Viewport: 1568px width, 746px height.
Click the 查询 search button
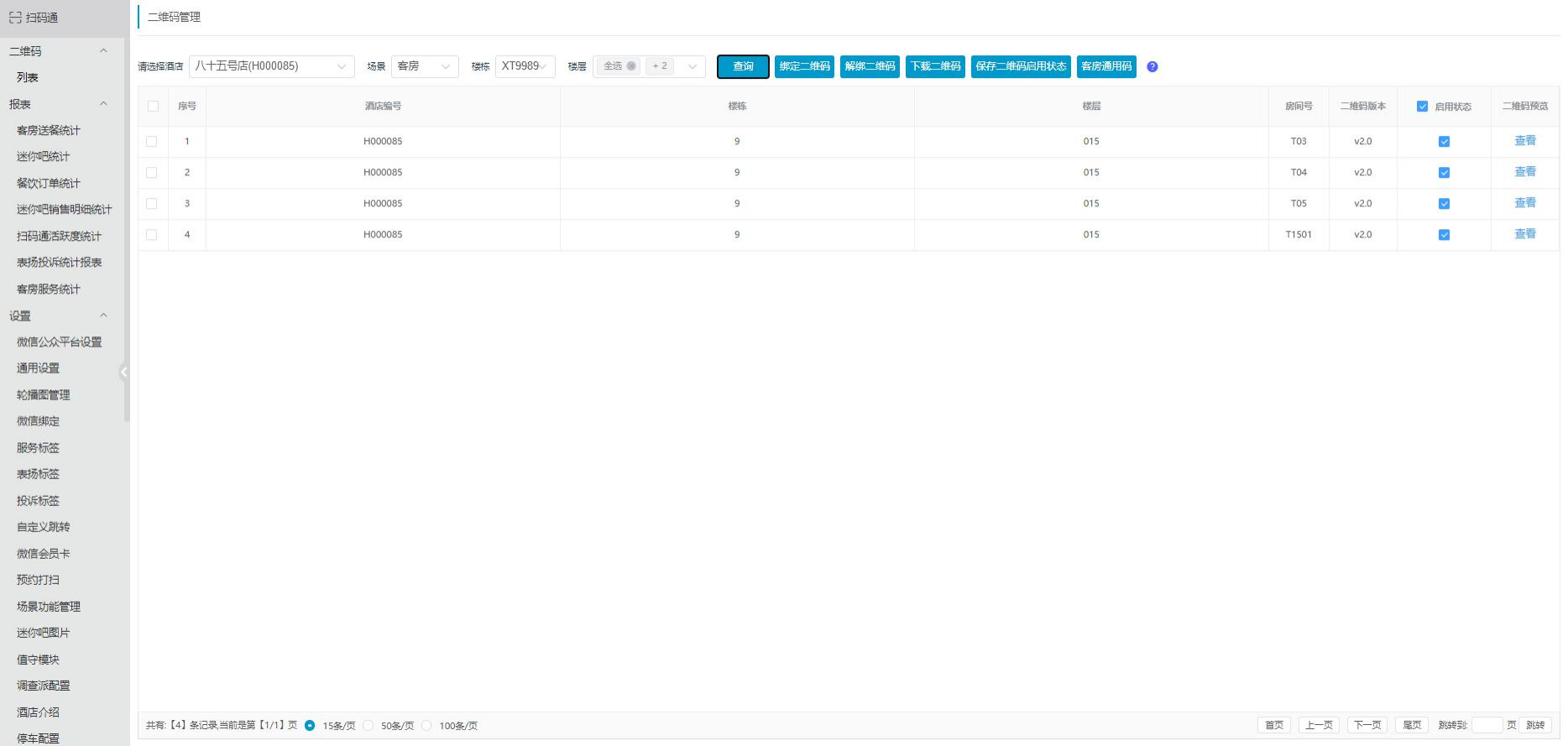pos(743,66)
